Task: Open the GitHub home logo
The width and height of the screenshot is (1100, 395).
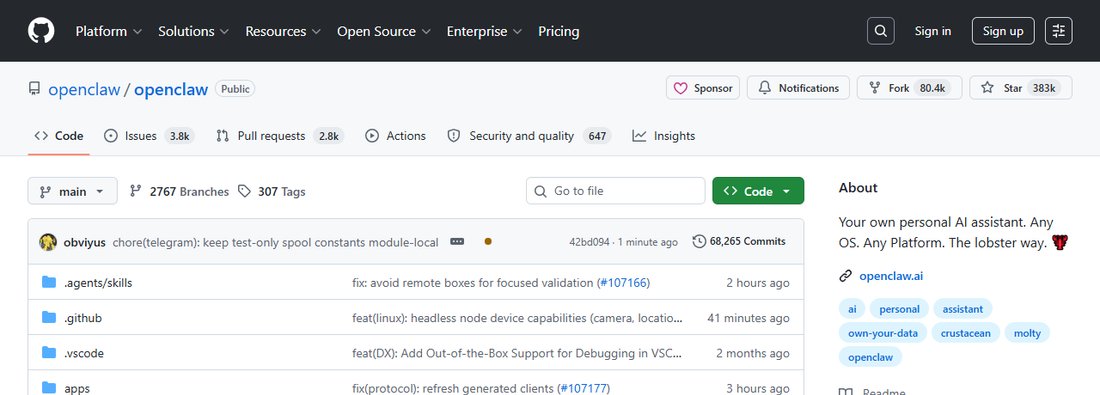Action: [41, 31]
